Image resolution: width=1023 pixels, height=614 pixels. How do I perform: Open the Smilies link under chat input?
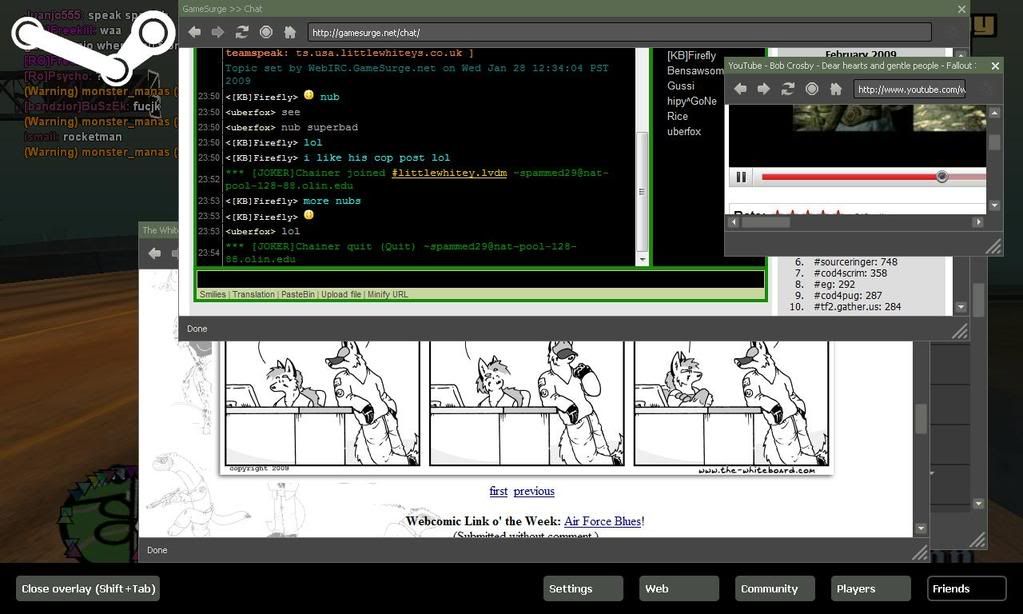[x=213, y=294]
